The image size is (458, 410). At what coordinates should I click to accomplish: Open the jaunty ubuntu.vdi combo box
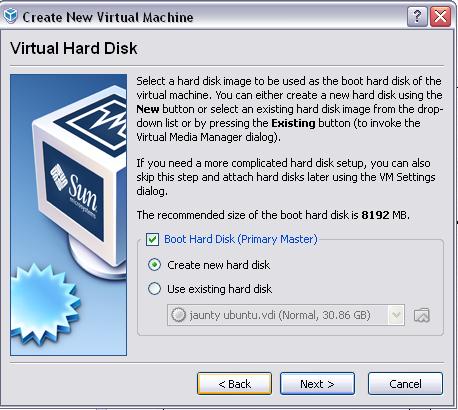tap(286, 315)
